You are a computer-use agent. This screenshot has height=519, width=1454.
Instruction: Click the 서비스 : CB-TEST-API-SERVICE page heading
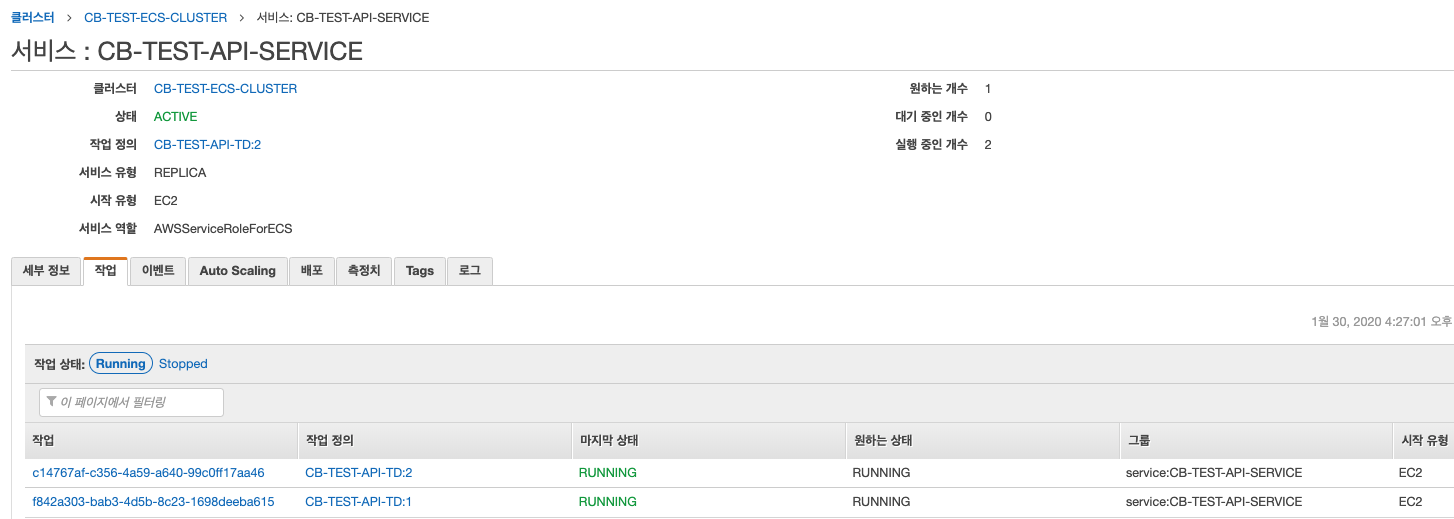187,51
